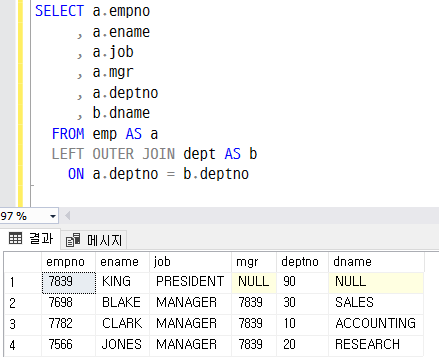Click the empno 7566 cell
This screenshot has height=362, width=439.
[x=69, y=345]
